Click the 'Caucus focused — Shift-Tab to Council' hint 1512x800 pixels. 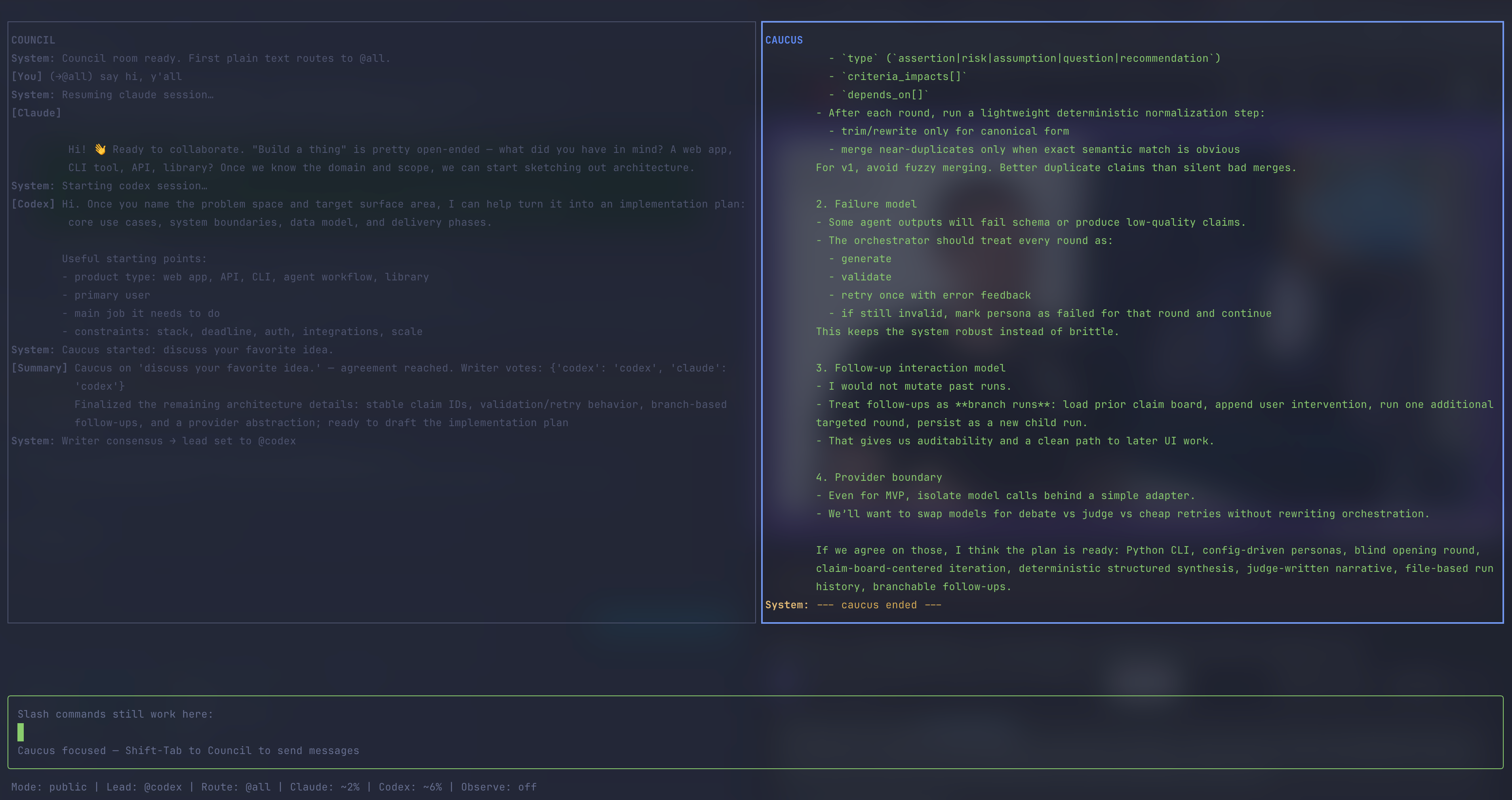(188, 751)
